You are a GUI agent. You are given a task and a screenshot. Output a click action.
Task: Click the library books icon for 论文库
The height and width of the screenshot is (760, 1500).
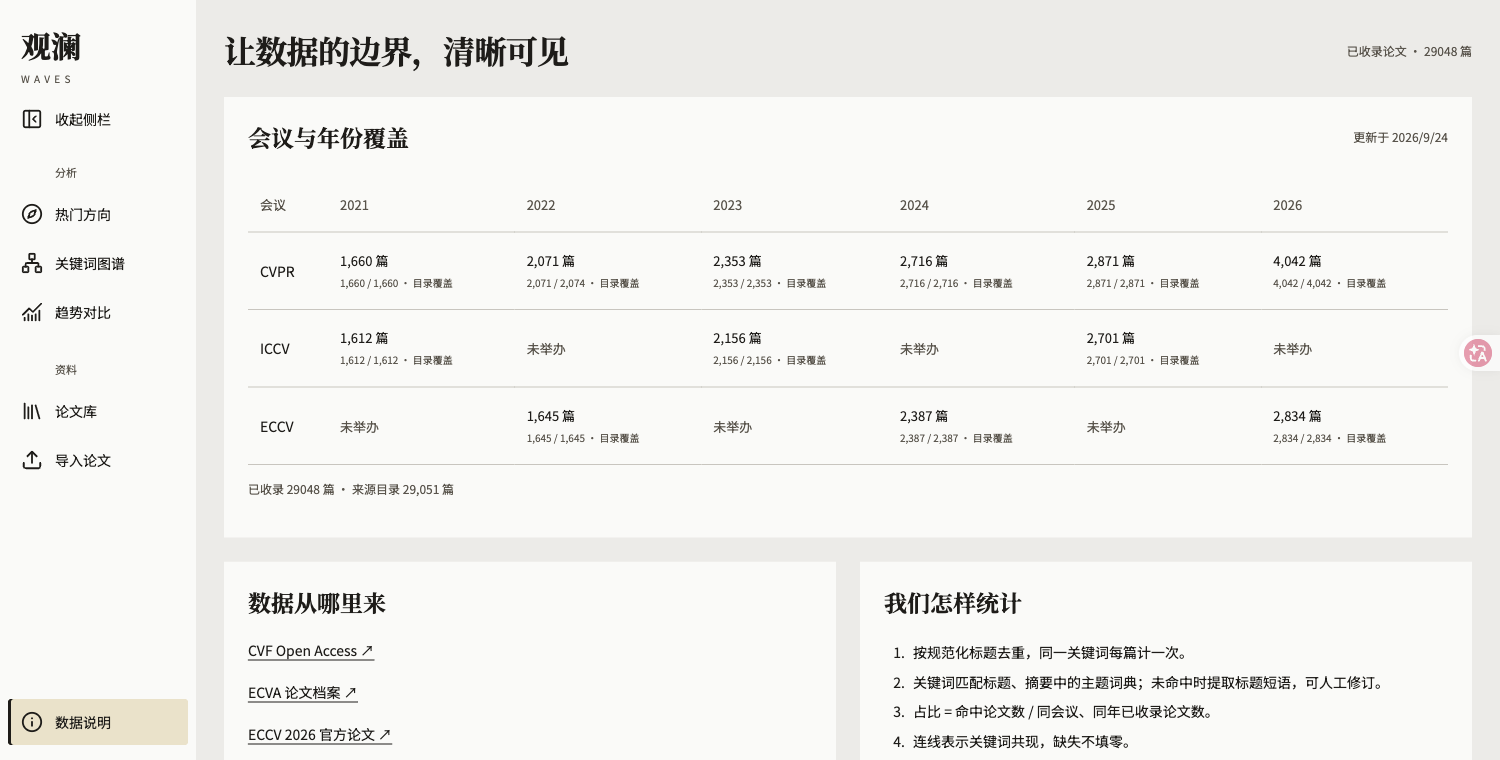tap(32, 411)
